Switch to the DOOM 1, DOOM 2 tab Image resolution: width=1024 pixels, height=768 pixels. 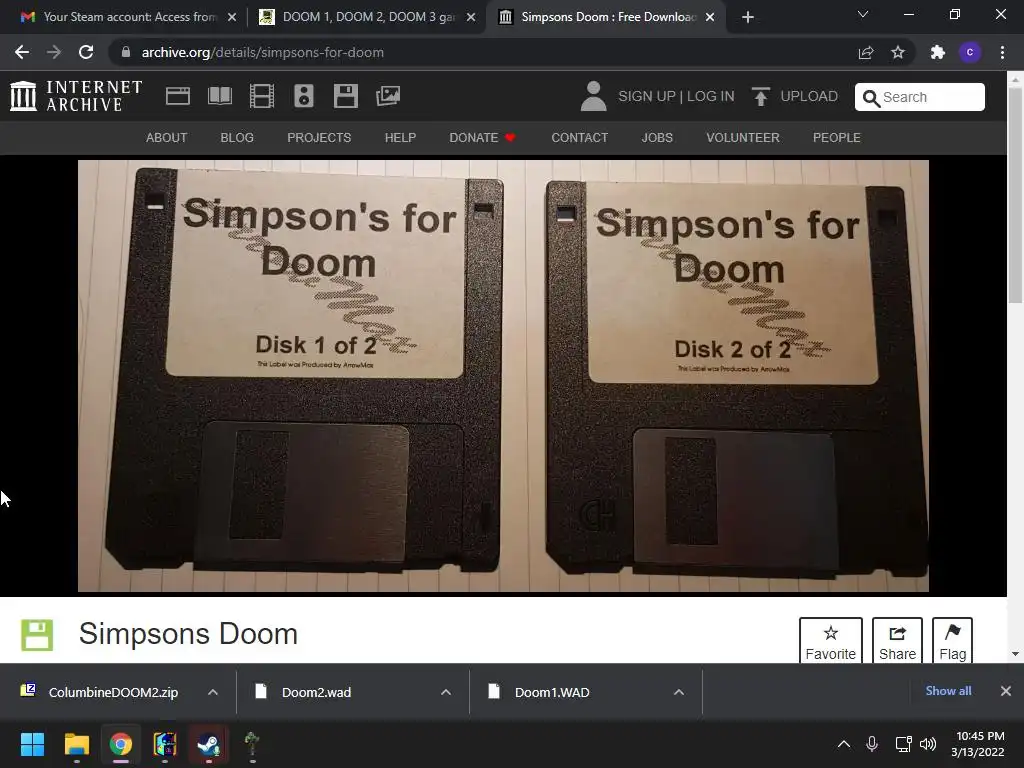point(366,17)
